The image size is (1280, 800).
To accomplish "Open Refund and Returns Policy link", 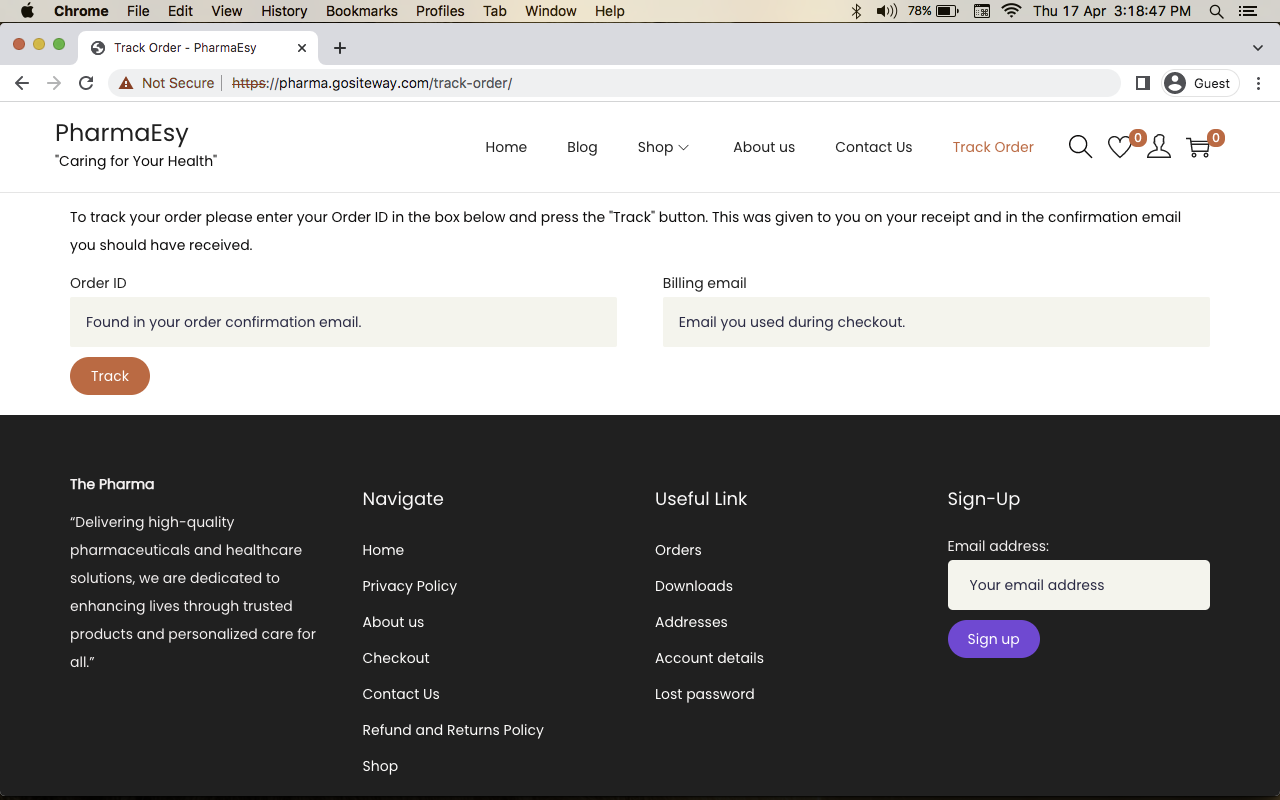I will click(x=453, y=730).
